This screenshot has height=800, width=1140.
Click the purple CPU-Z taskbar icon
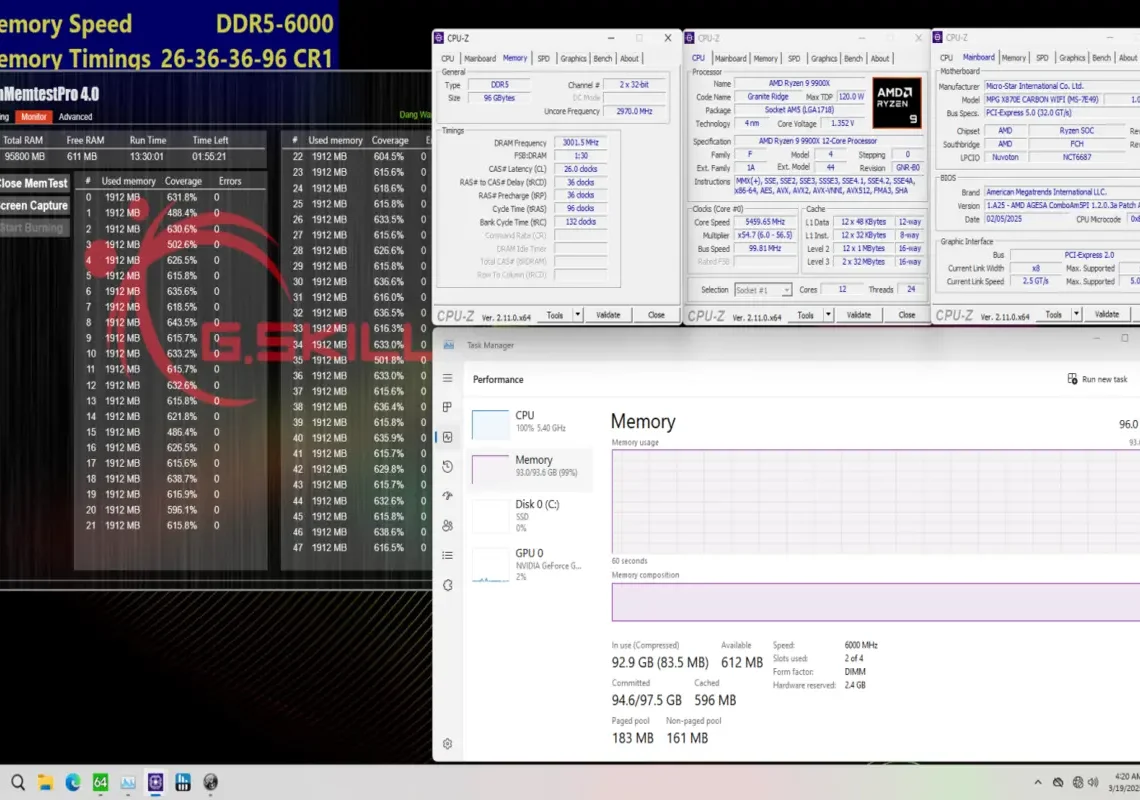click(x=156, y=783)
